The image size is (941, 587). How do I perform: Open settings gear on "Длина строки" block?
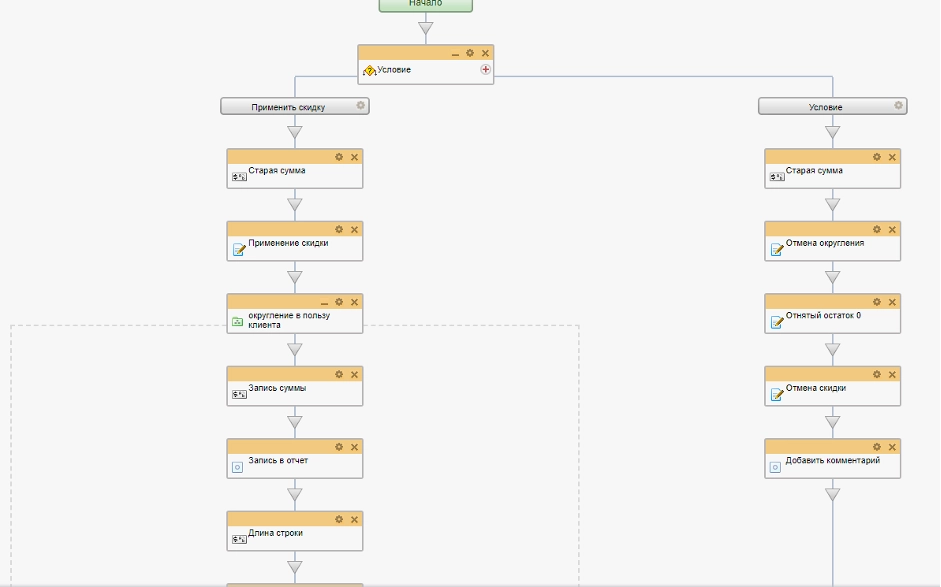(x=339, y=519)
